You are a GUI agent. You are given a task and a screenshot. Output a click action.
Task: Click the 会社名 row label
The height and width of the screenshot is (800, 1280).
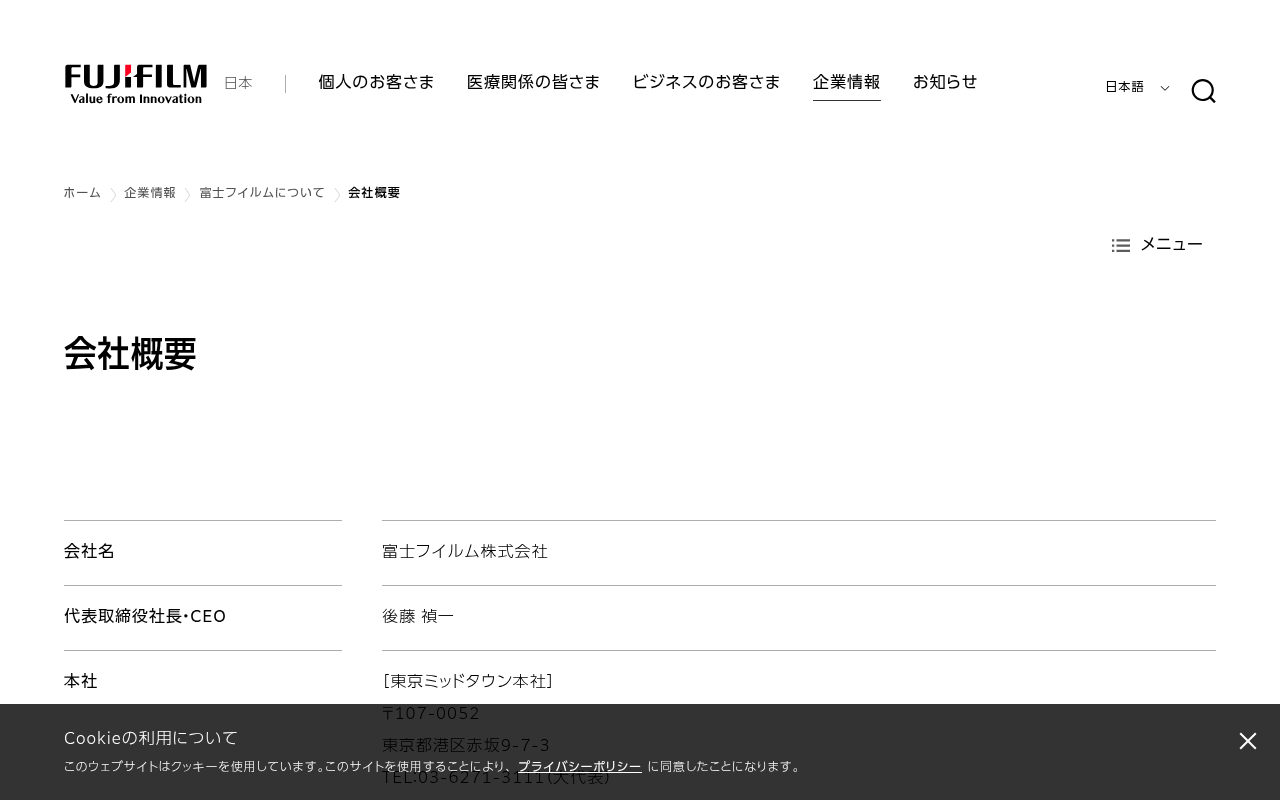tap(89, 551)
